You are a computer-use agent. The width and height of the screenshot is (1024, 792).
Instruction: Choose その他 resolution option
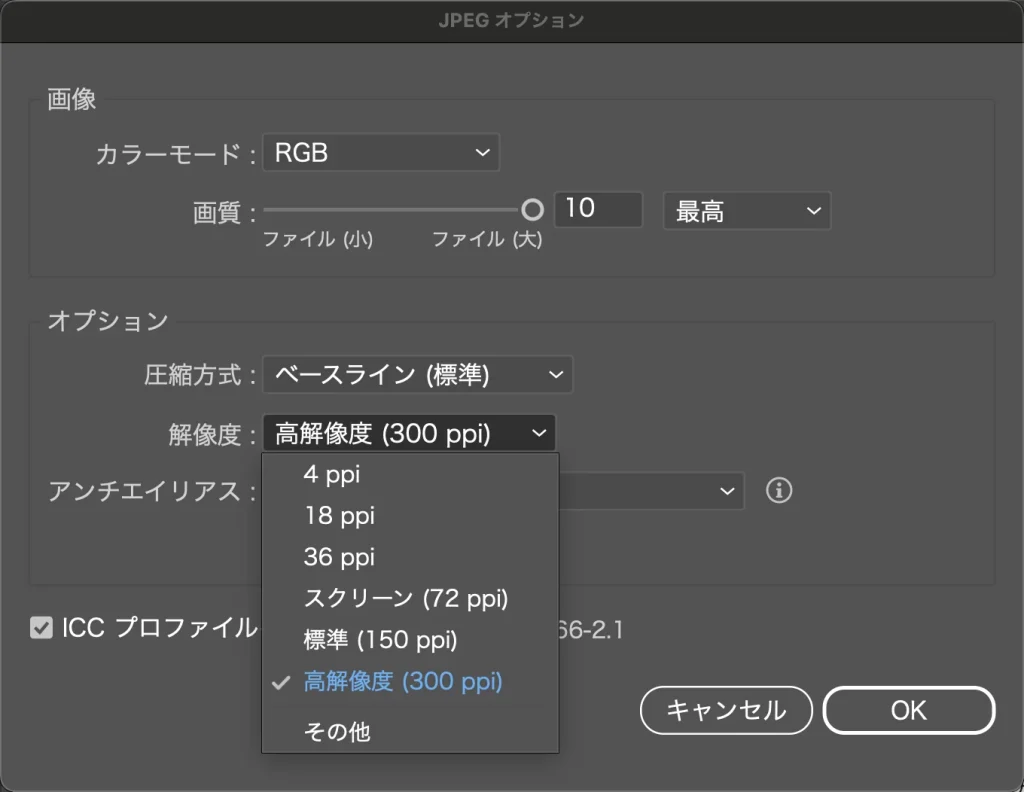[x=410, y=731]
